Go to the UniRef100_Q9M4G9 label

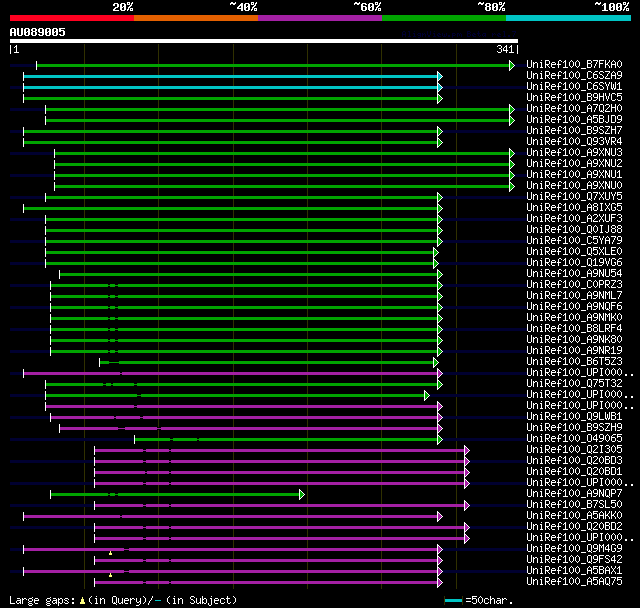(x=574, y=549)
